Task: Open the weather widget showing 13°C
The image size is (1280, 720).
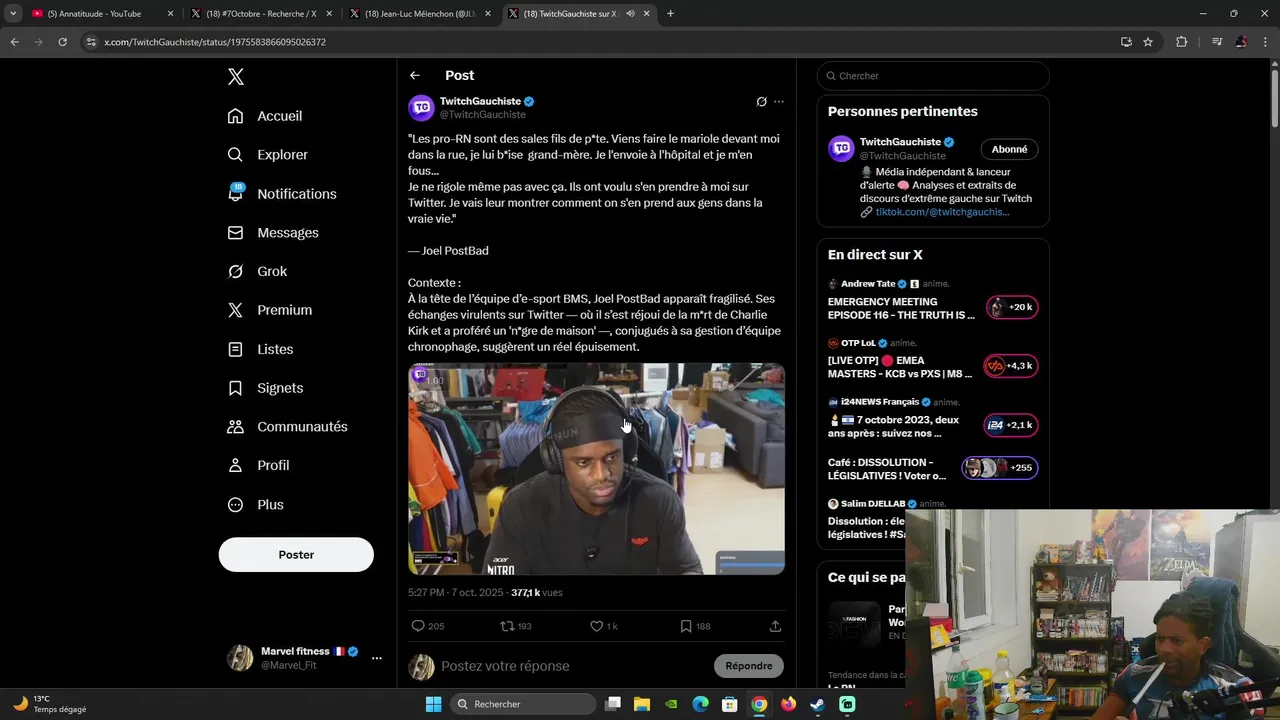Action: point(50,704)
